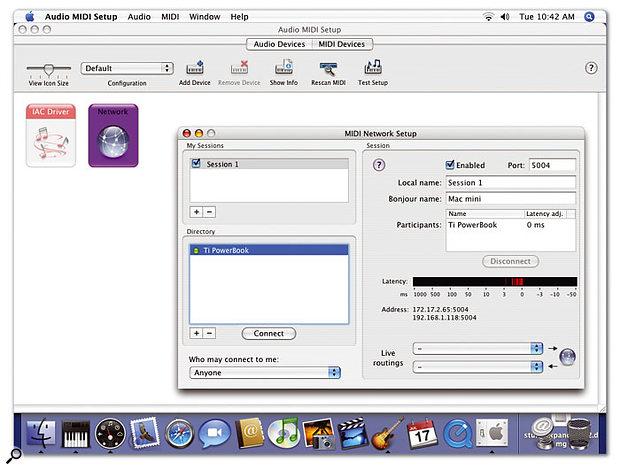This screenshot has width=620, height=470.
Task: Click the Latency meter bar
Action: point(495,281)
